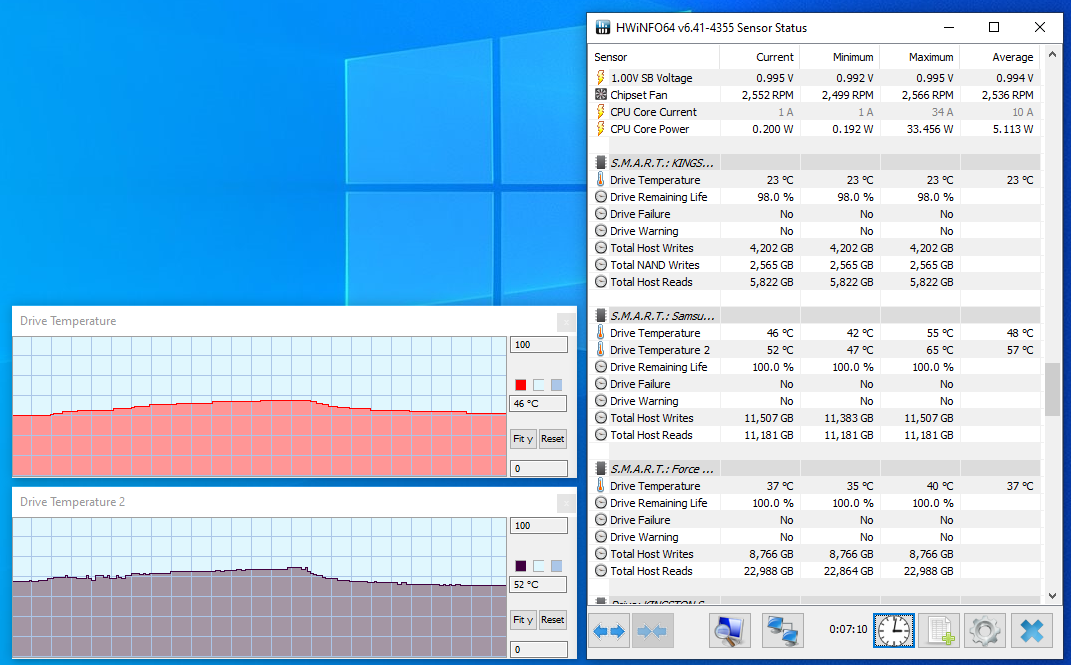Click the 100 maximum field in Drive Temperature 2 graph
1071x665 pixels.
click(x=538, y=526)
